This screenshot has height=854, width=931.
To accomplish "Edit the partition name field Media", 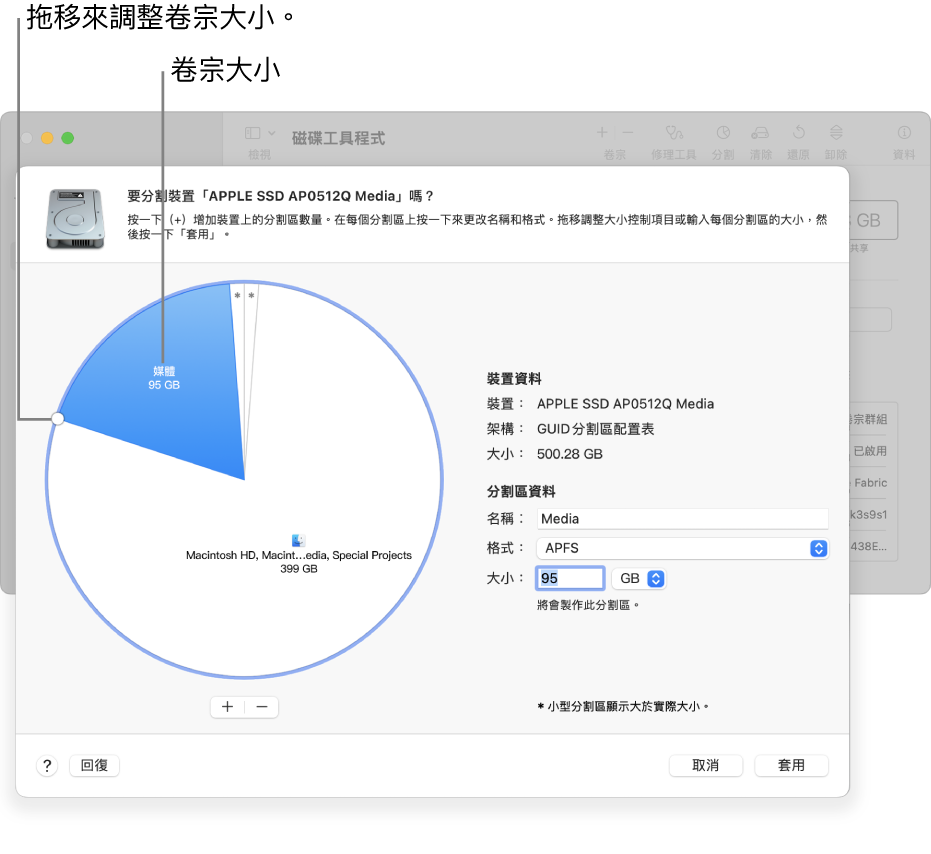I will [x=682, y=518].
